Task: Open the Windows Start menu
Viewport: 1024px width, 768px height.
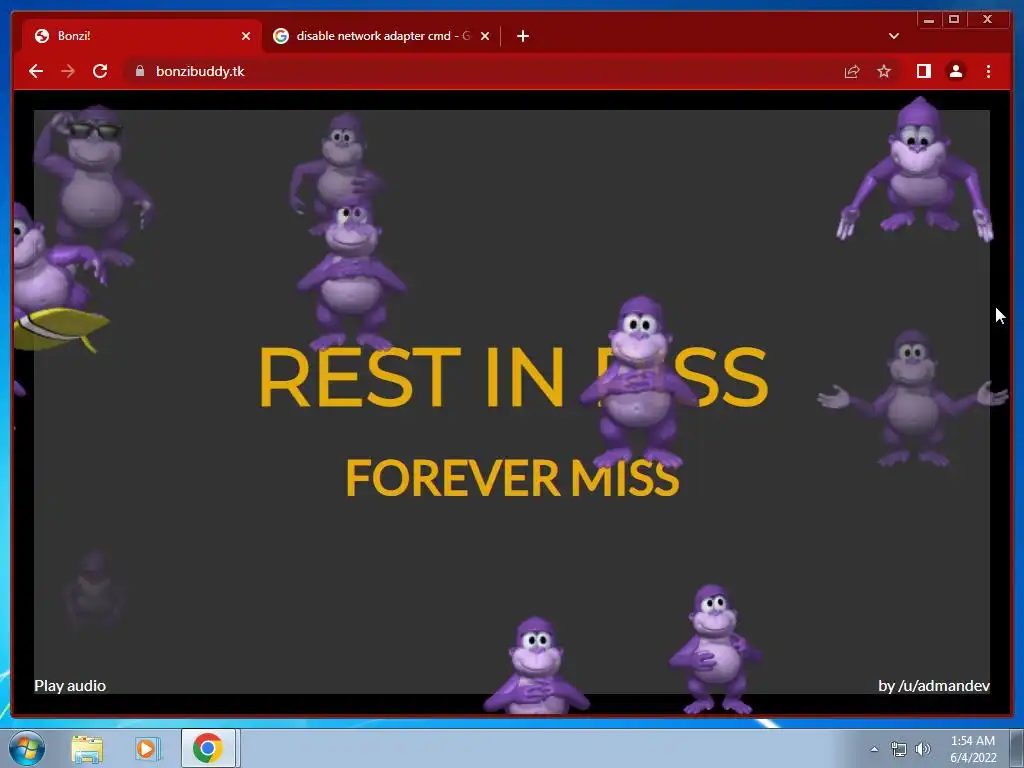Action: pyautogui.click(x=27, y=748)
